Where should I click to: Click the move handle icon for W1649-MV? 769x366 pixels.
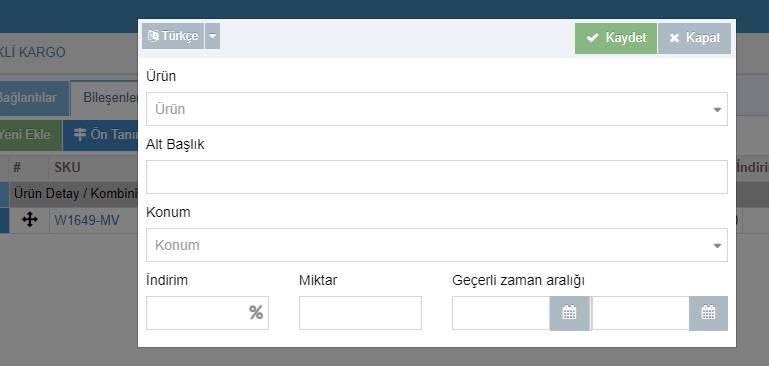coord(30,220)
